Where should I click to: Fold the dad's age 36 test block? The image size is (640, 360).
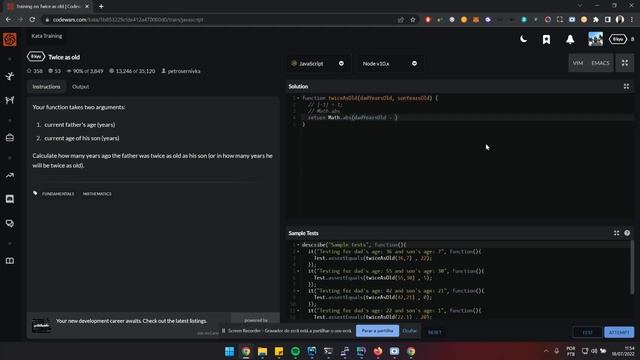[298, 251]
